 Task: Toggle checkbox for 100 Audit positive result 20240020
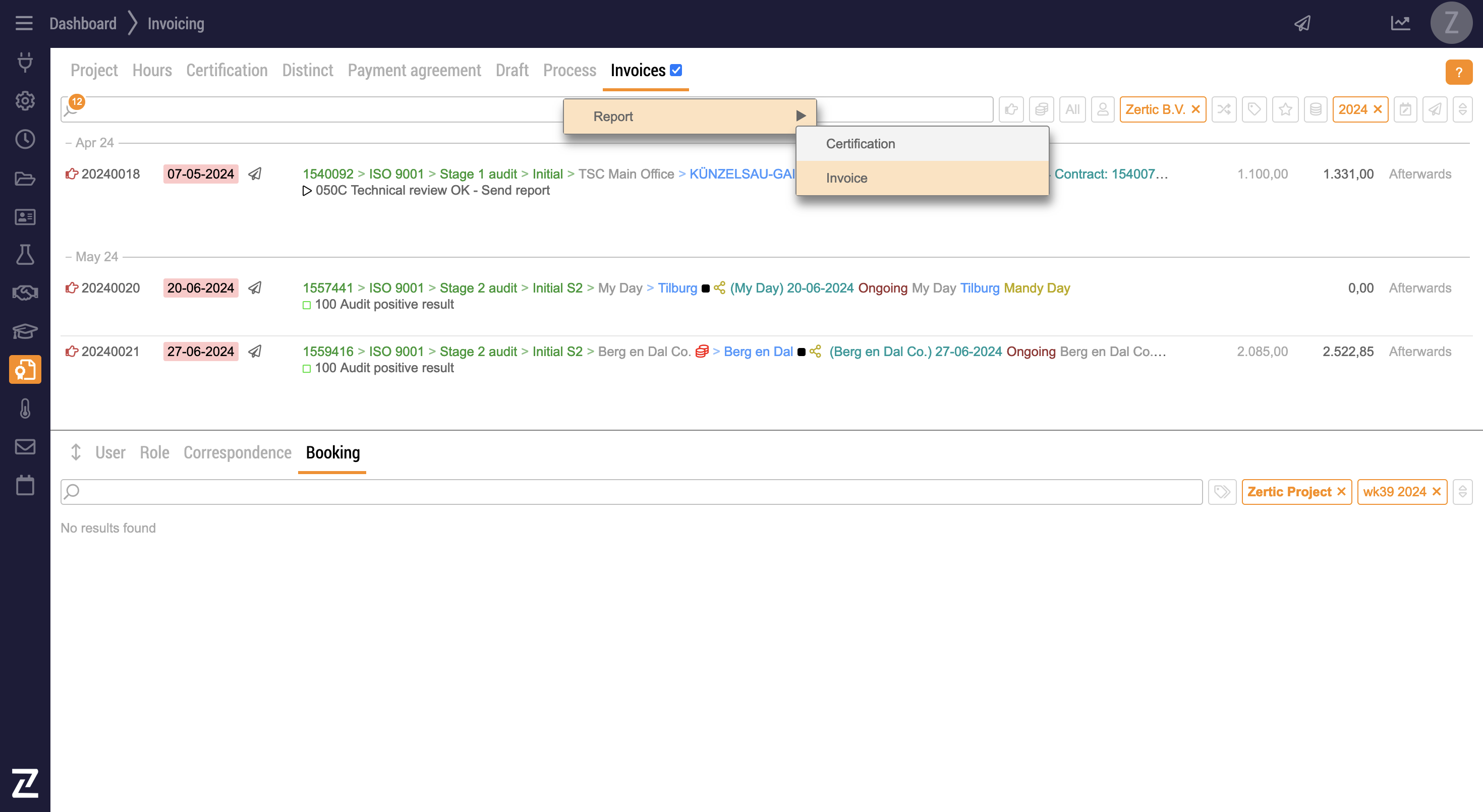pos(307,305)
